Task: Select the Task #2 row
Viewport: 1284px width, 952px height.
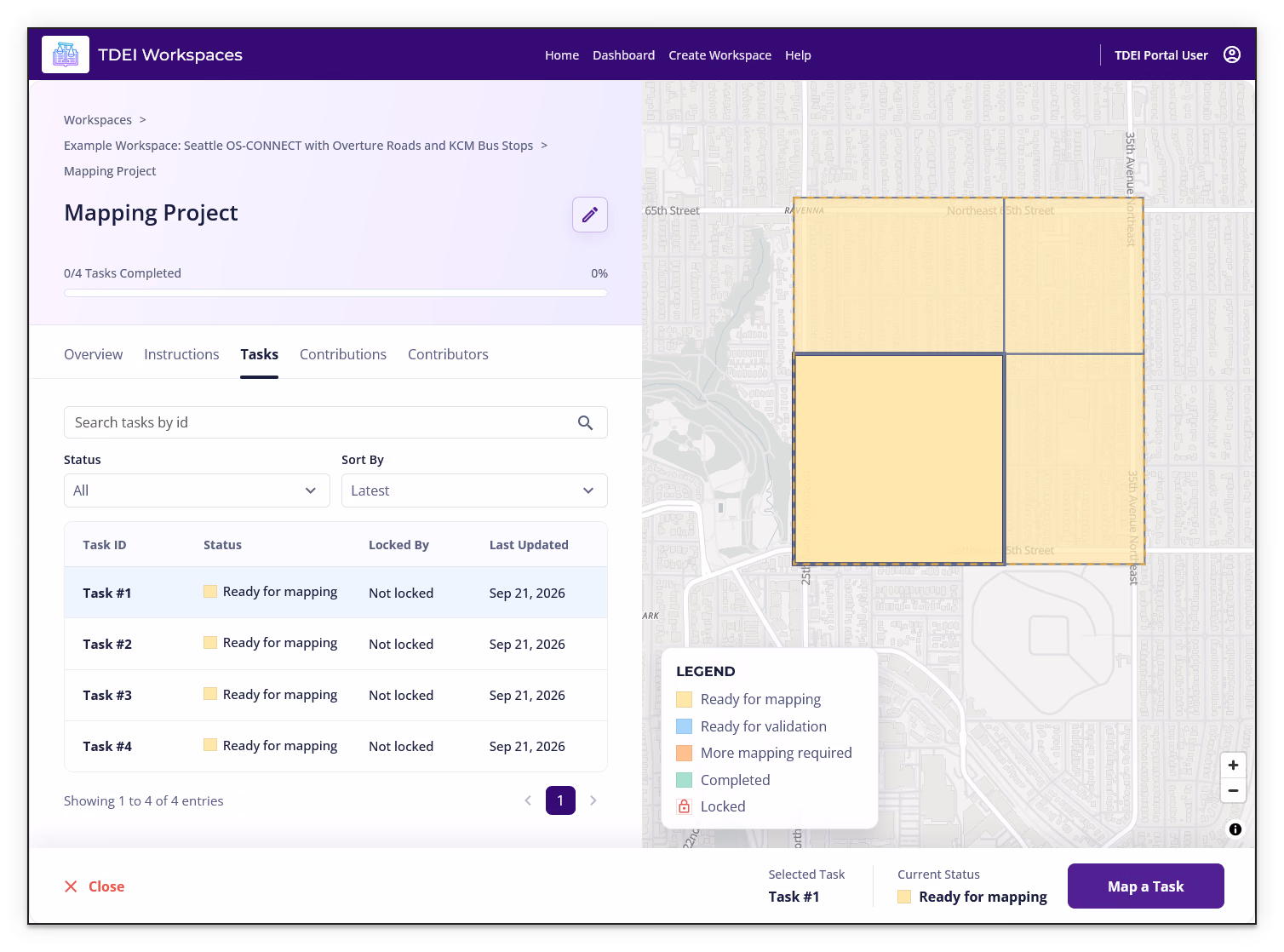Action: tap(335, 644)
